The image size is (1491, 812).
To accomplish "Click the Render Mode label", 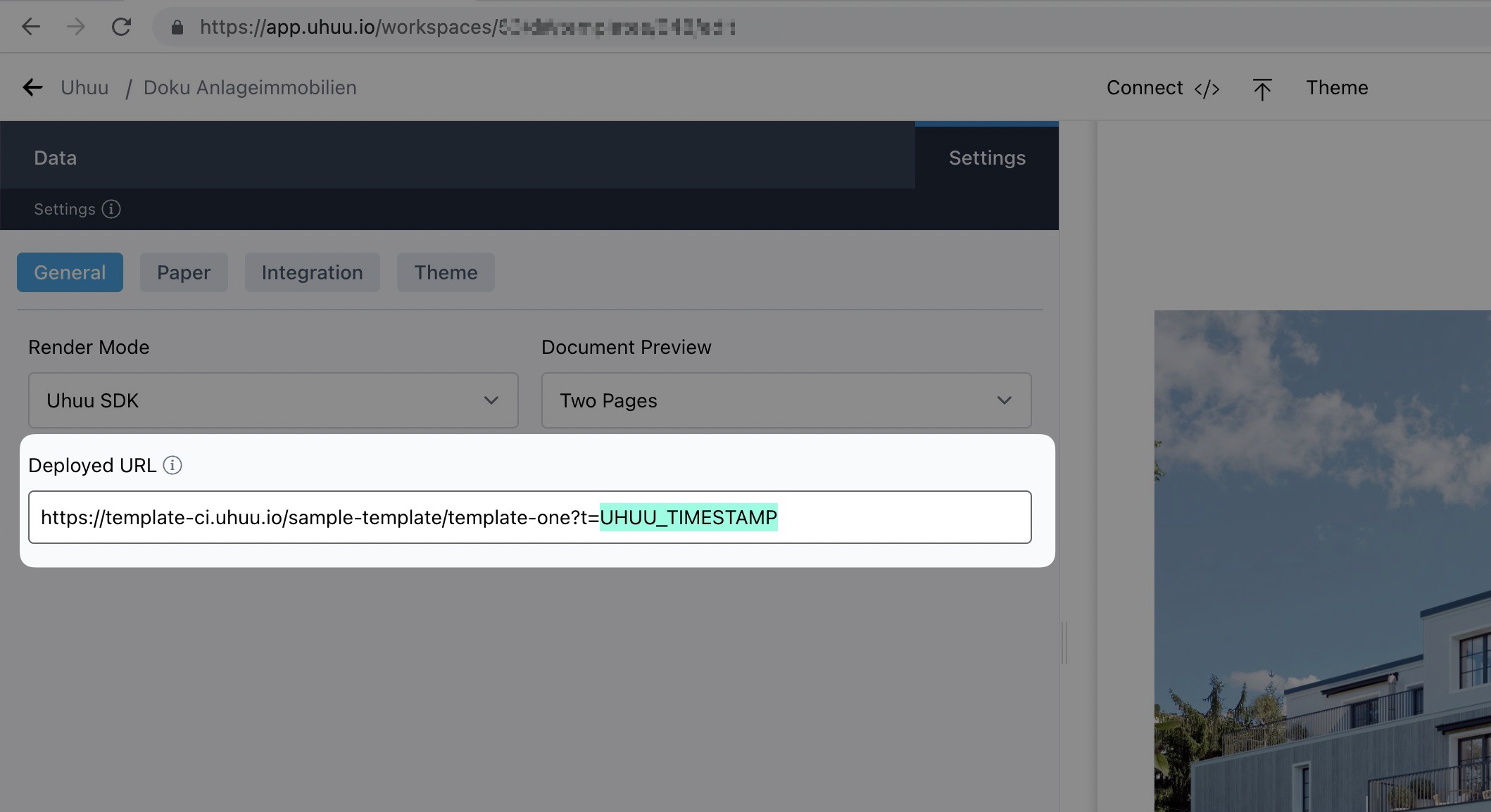I will 89,348.
